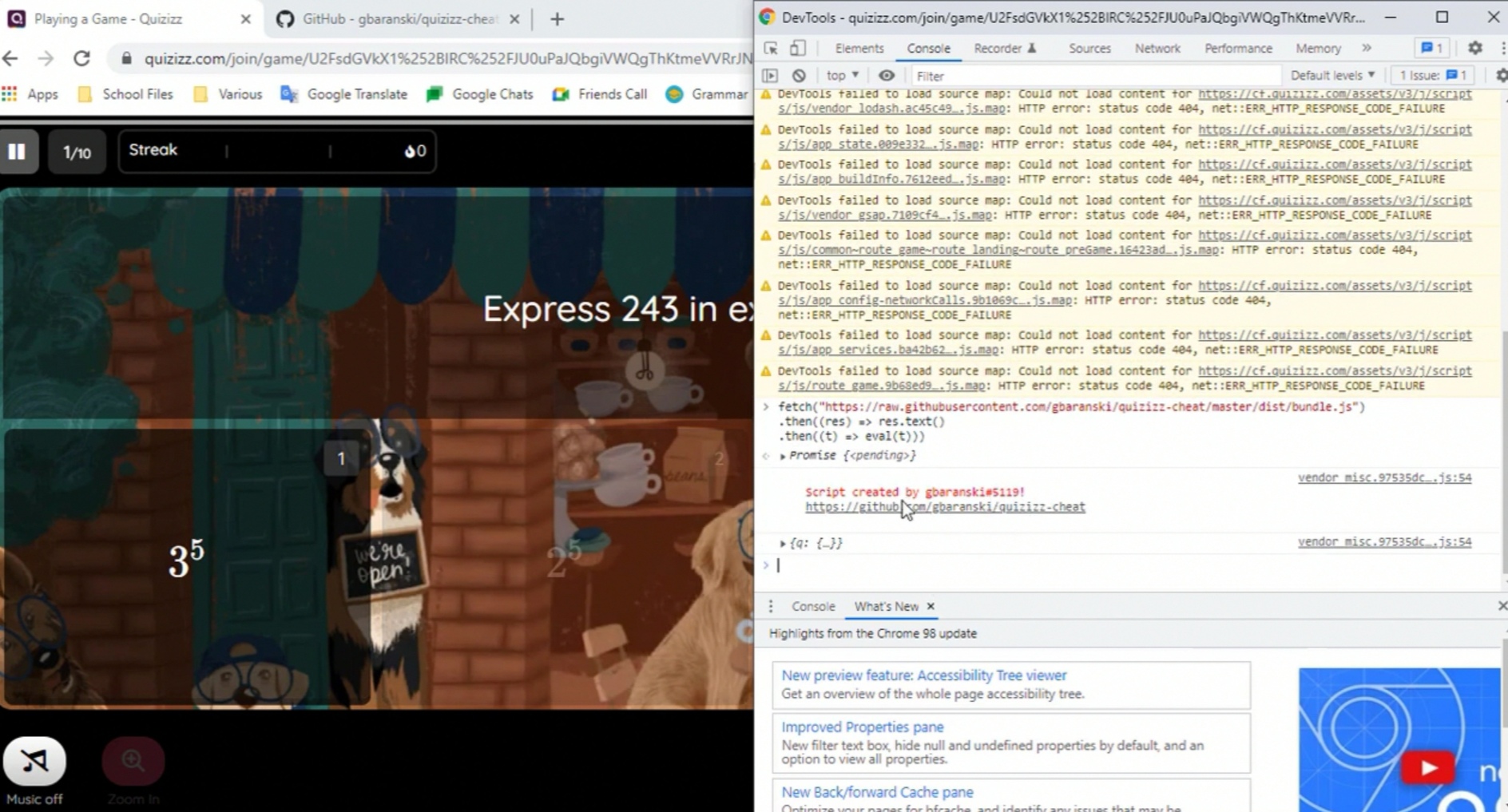Show the console sidebar panel icon

tap(770, 76)
